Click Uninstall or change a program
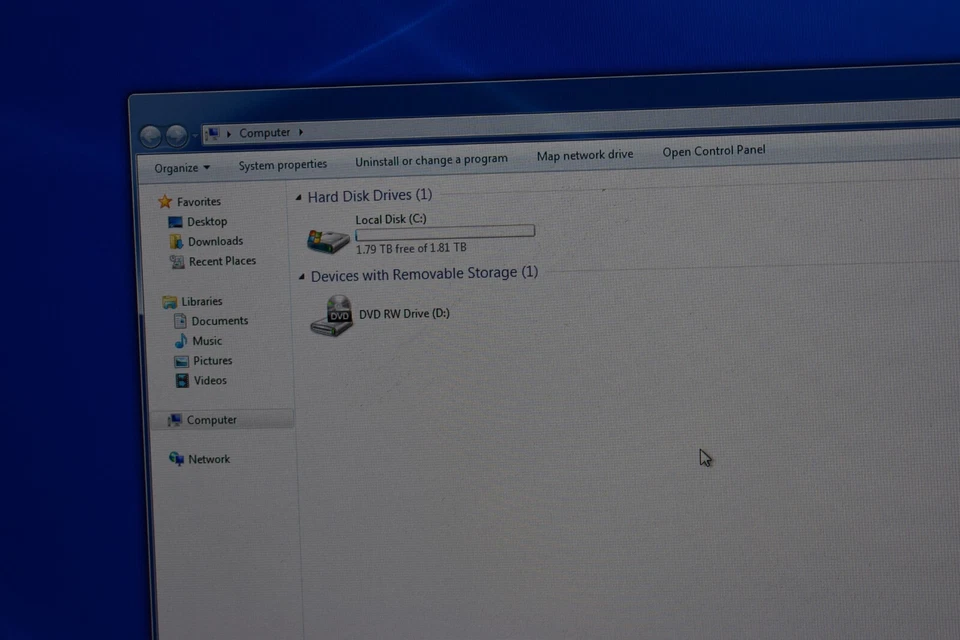Viewport: 960px width, 640px height. point(431,159)
